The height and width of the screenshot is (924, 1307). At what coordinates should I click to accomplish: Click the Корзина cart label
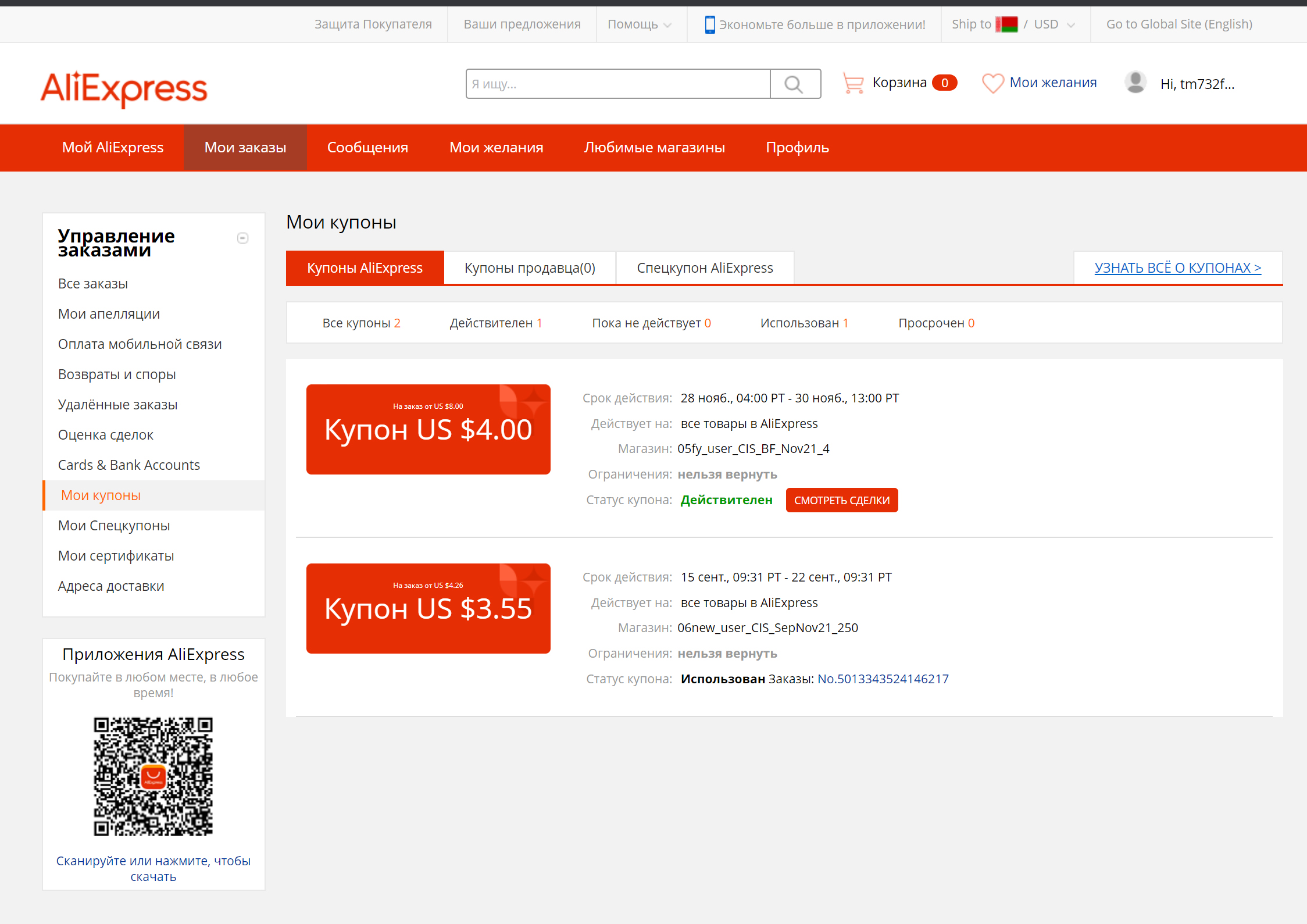pos(899,83)
